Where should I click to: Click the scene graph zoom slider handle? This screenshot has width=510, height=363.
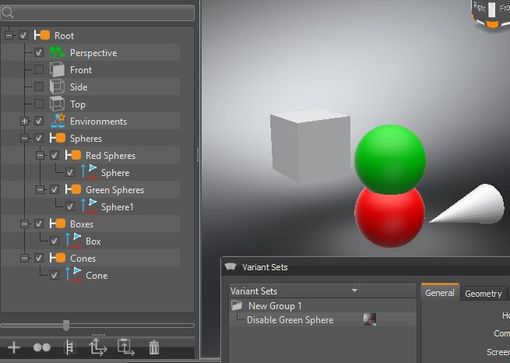click(66, 325)
